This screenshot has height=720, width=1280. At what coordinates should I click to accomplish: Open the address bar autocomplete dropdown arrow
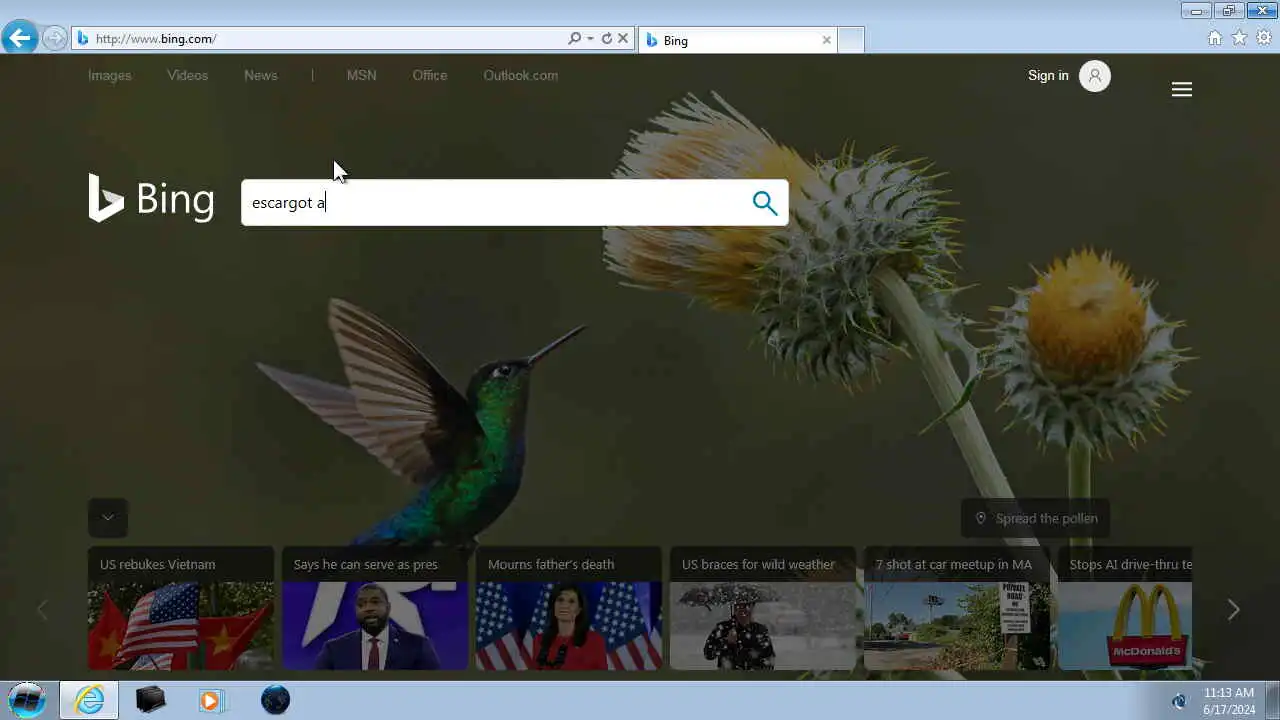pyautogui.click(x=590, y=39)
